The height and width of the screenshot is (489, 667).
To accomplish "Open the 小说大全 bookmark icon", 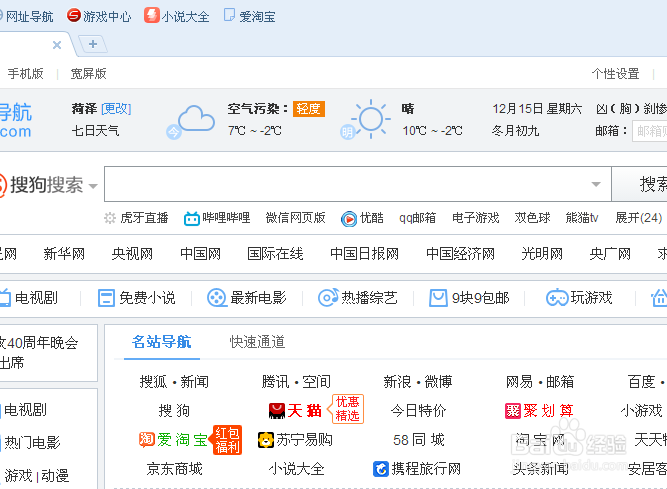I will click(x=151, y=15).
